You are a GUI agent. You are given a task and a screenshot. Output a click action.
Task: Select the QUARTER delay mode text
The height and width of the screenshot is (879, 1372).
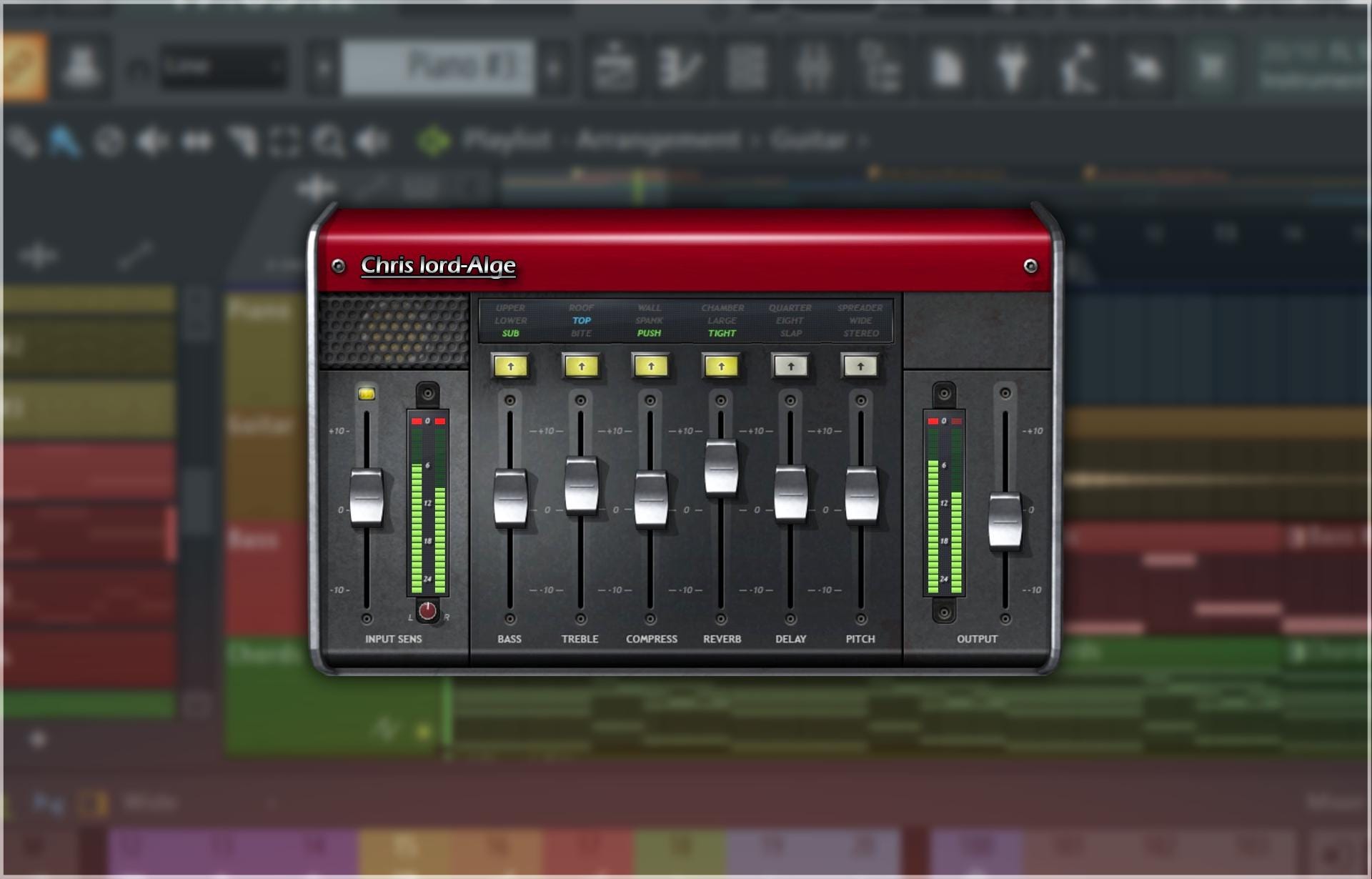tap(790, 307)
